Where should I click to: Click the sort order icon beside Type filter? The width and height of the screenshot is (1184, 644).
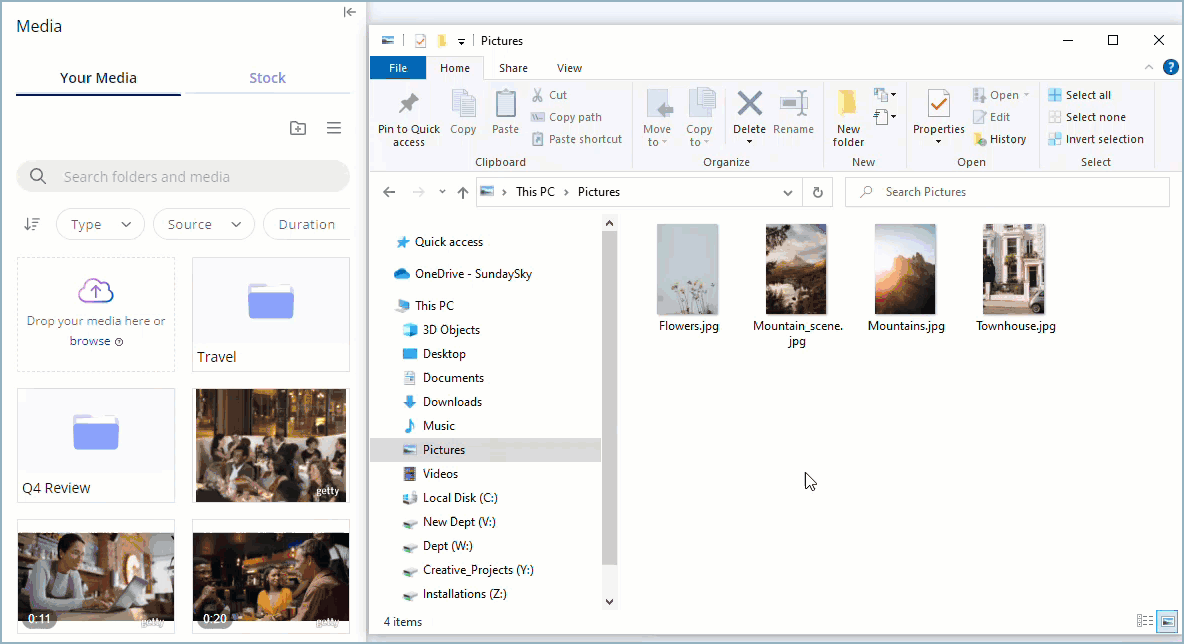click(x=32, y=224)
